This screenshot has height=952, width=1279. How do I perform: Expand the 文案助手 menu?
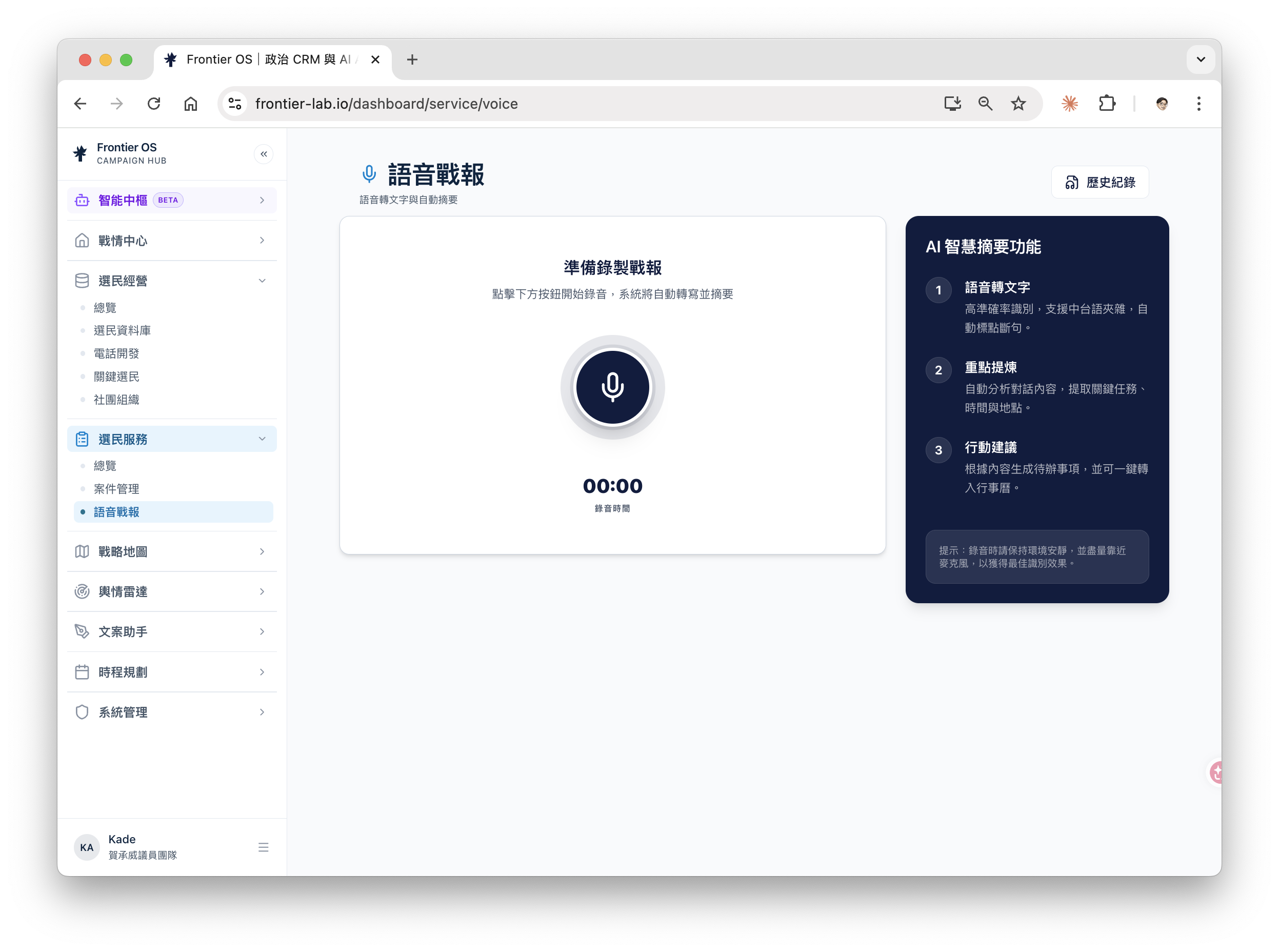172,631
